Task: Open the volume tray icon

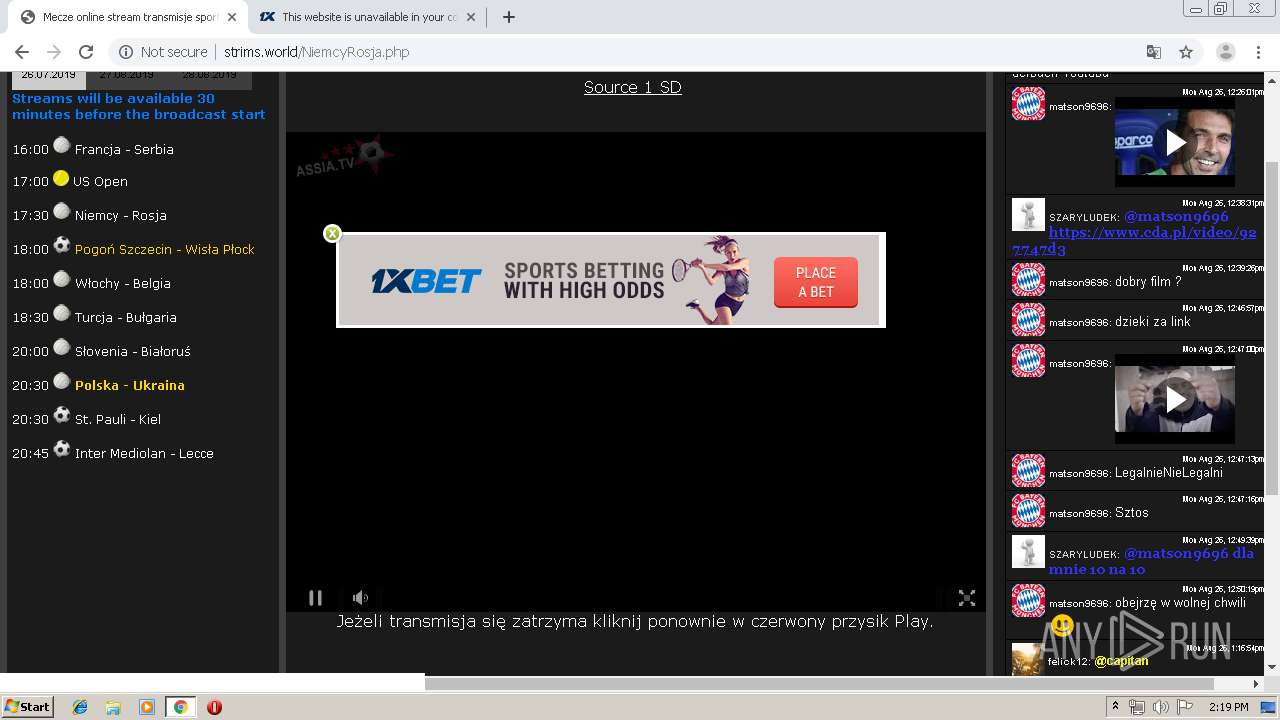Action: click(x=1160, y=707)
